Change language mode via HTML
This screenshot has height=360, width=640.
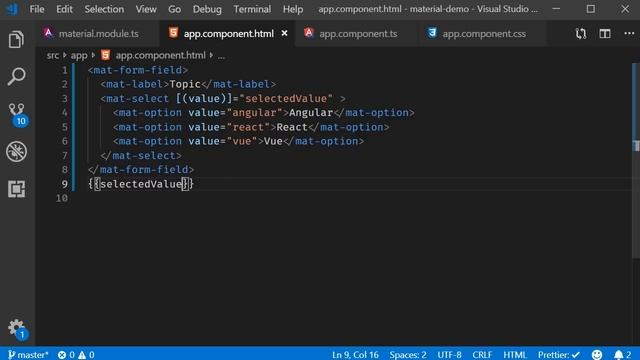[515, 354]
